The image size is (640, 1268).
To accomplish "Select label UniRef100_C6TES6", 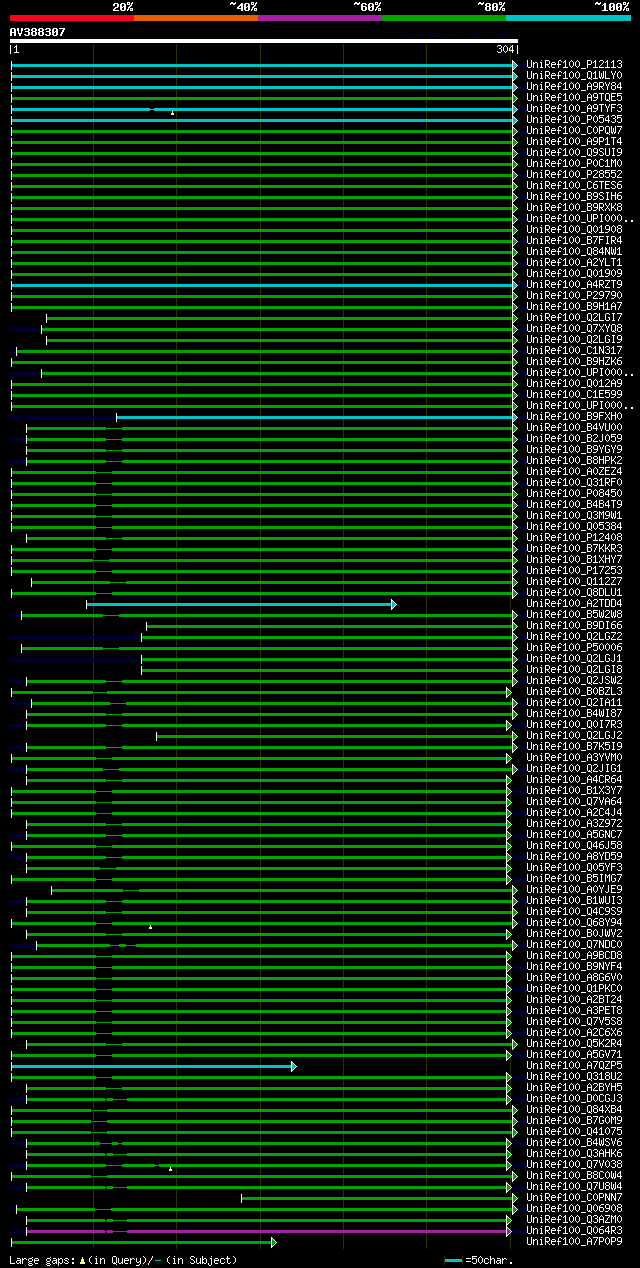I will coord(574,185).
